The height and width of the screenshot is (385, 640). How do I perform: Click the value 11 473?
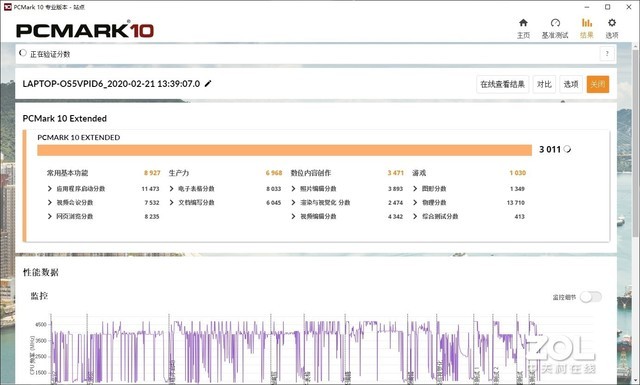[150, 189]
